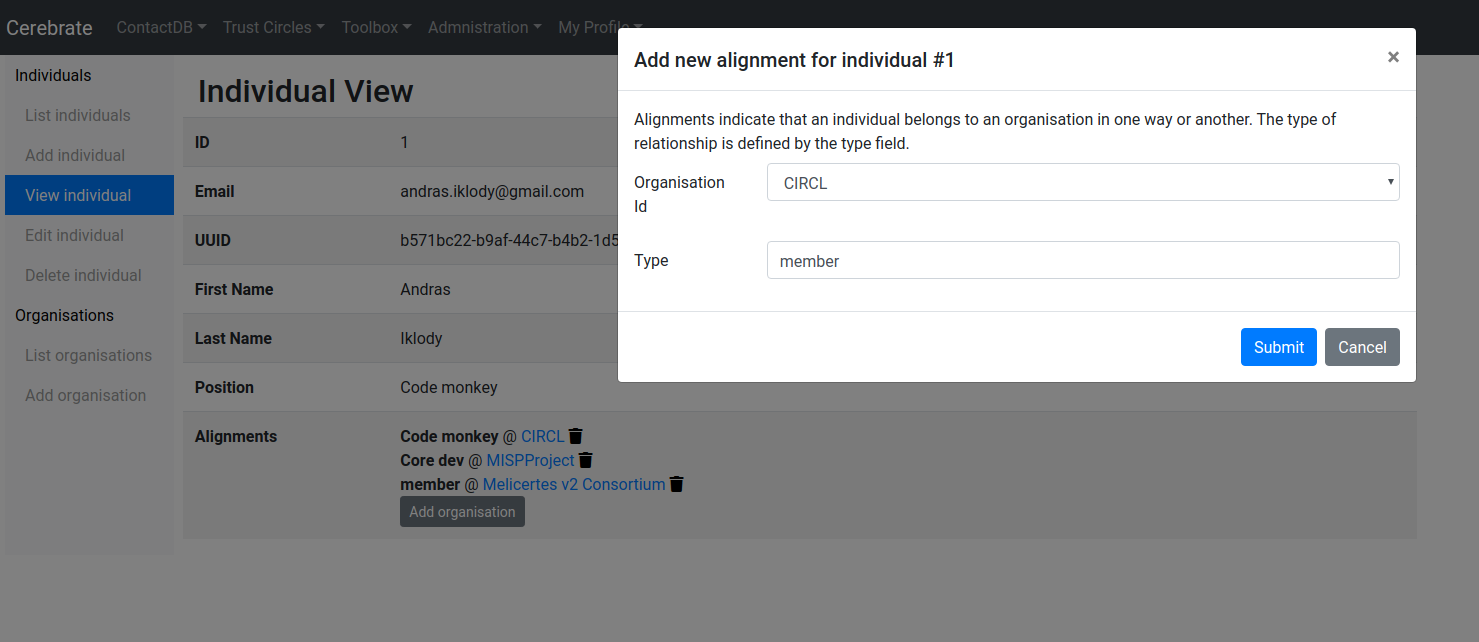
Task: Open List organisations page
Action: click(x=88, y=355)
